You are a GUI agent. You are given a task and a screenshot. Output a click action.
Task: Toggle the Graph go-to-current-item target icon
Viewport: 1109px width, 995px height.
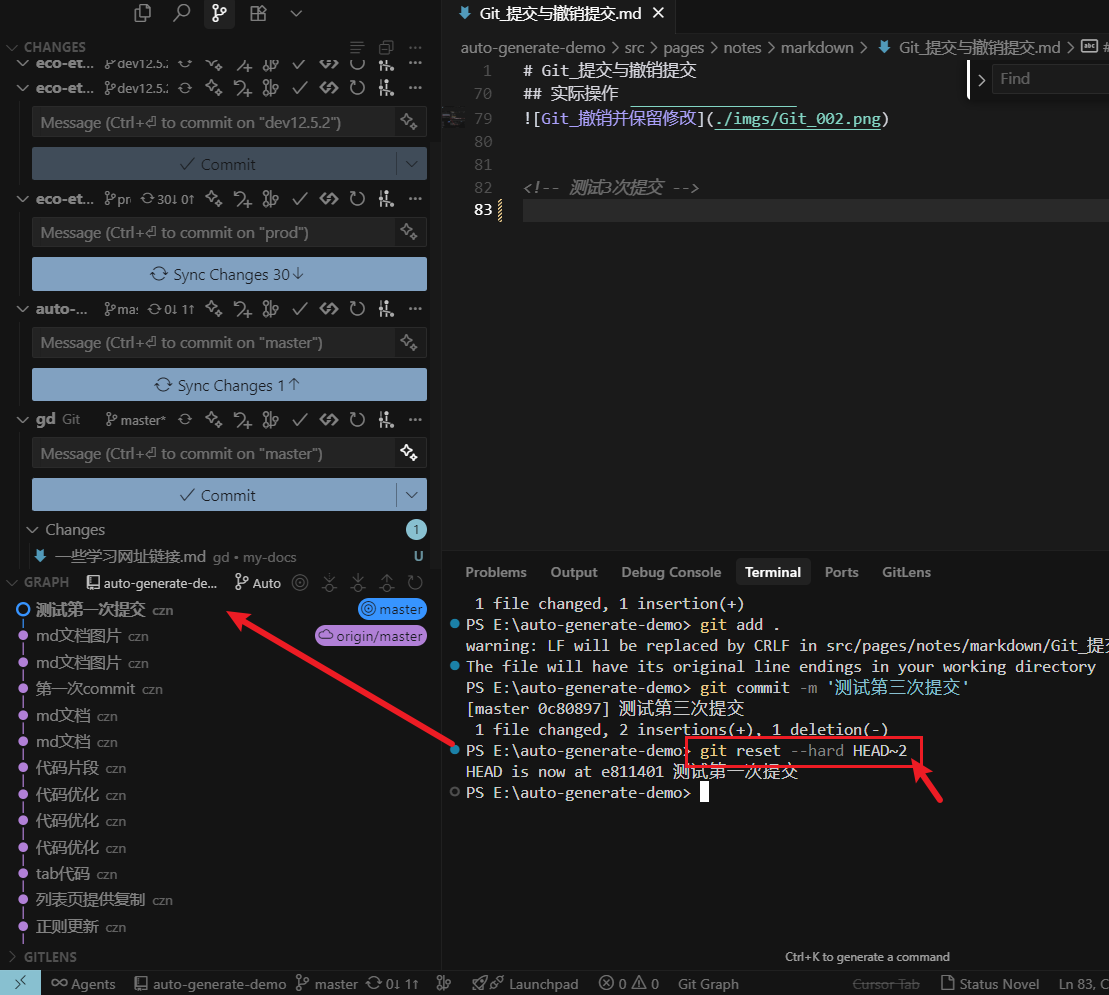[x=299, y=582]
